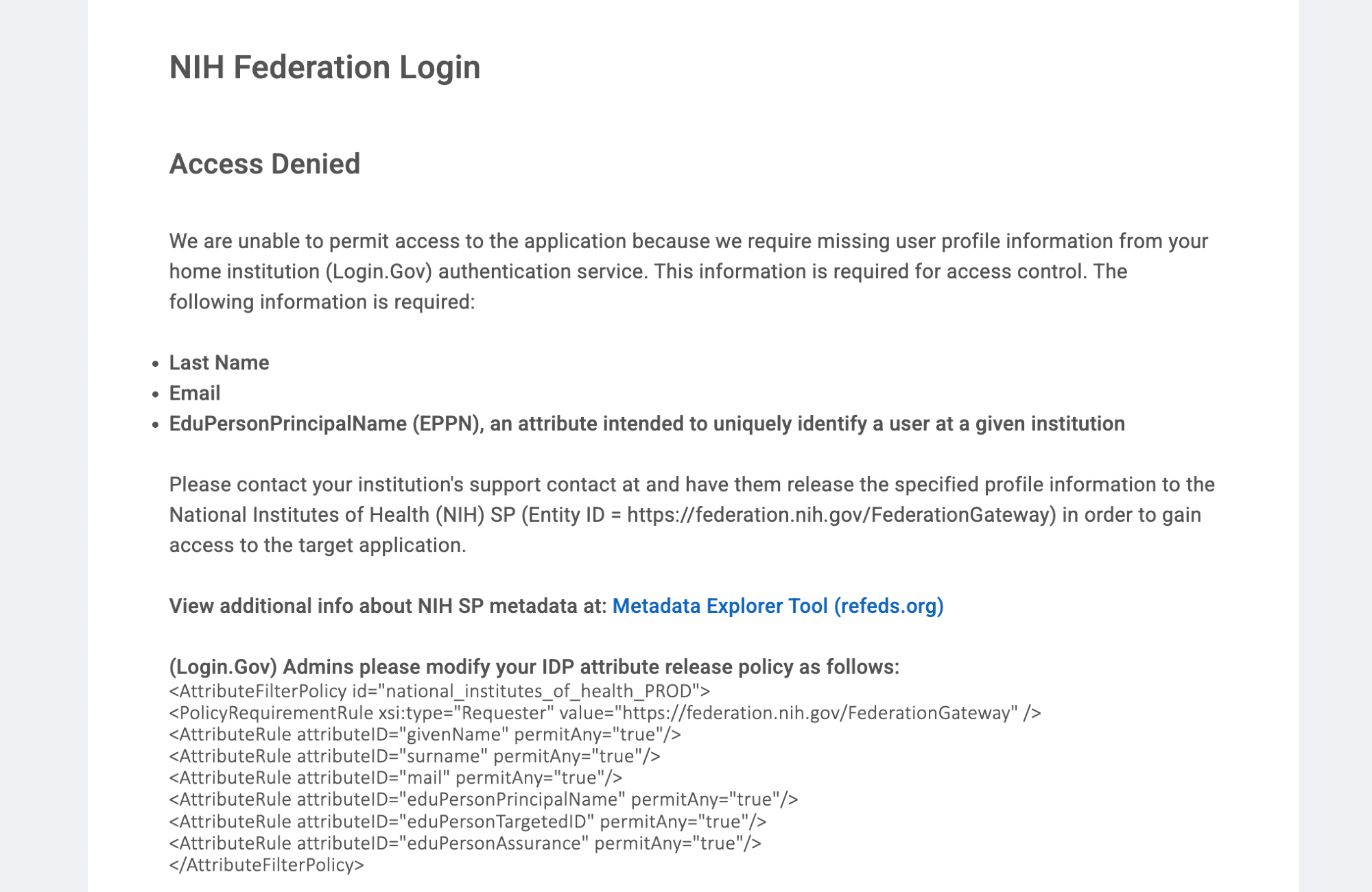The width and height of the screenshot is (1372, 892).
Task: Click the "following information is required:" text
Action: [322, 302]
